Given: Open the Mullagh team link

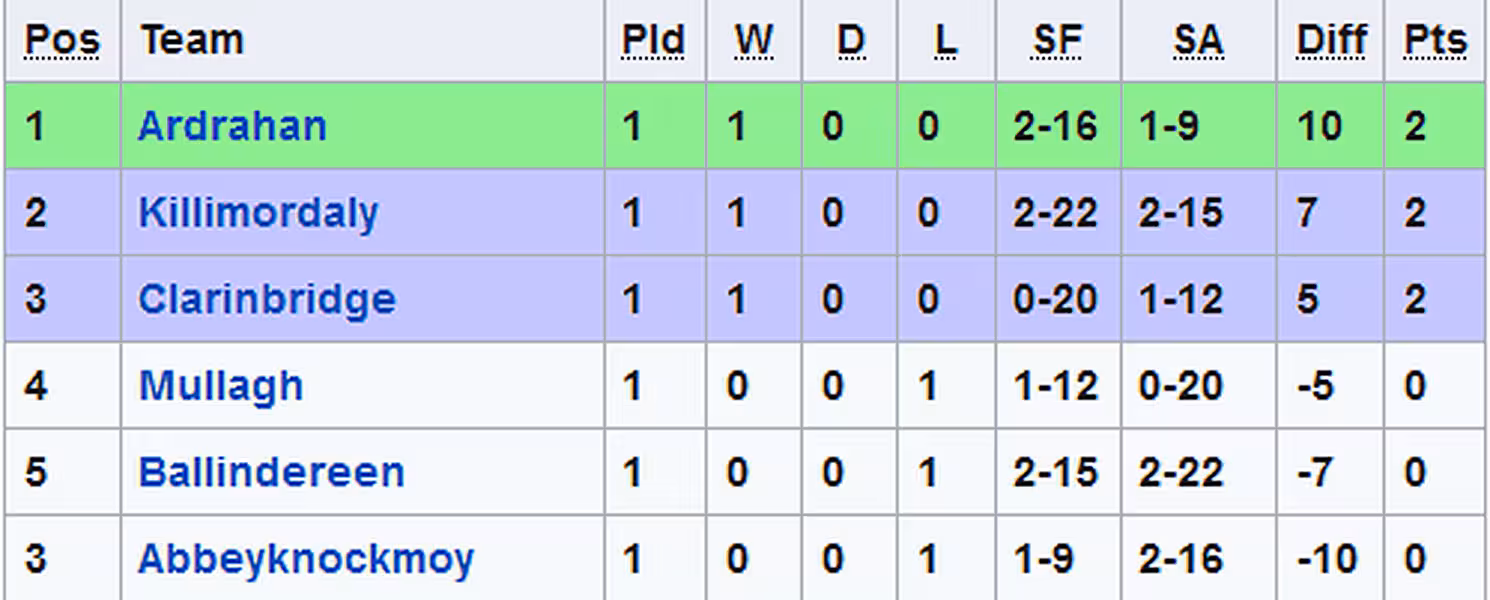Looking at the screenshot, I should pyautogui.click(x=220, y=386).
